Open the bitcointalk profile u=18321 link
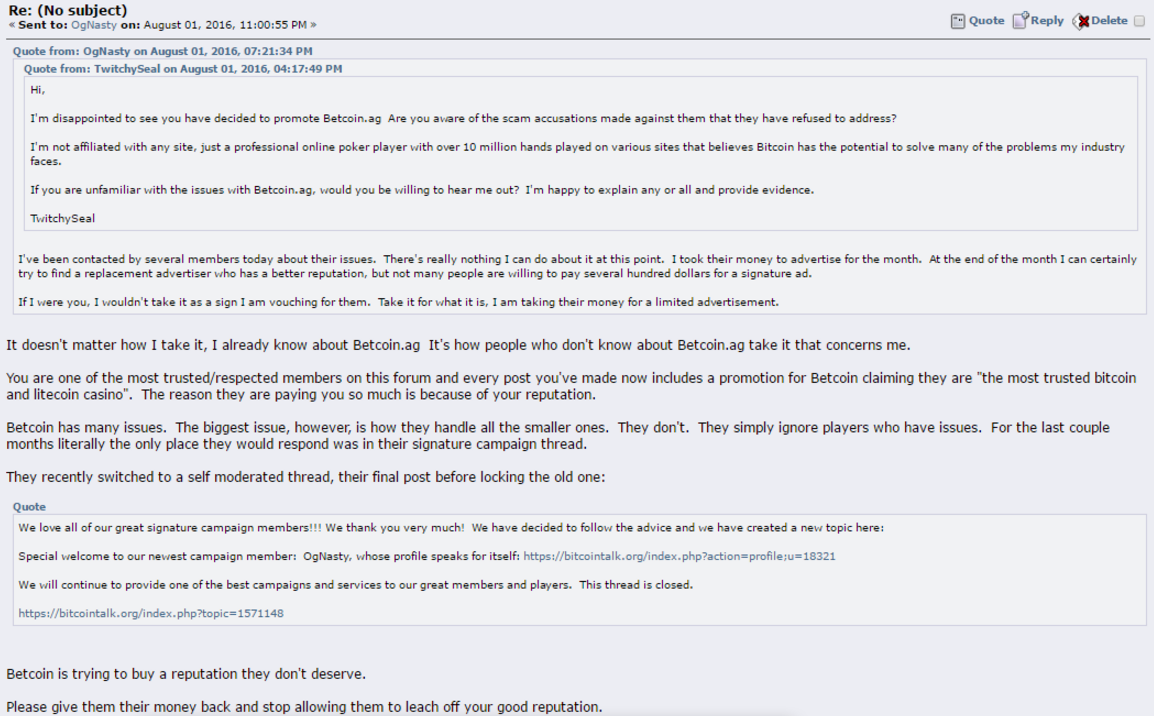 tap(679, 556)
